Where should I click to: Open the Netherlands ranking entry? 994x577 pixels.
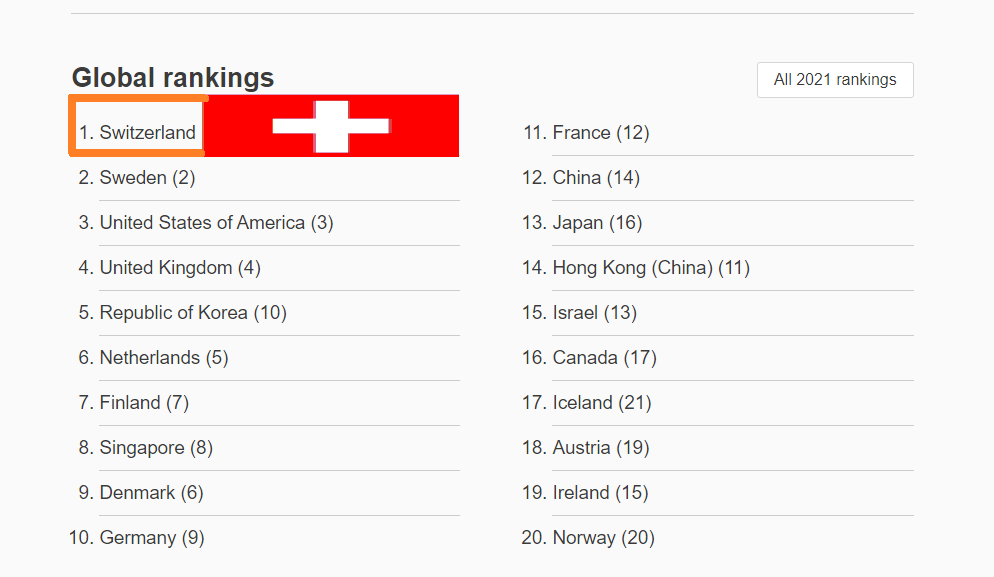[164, 358]
